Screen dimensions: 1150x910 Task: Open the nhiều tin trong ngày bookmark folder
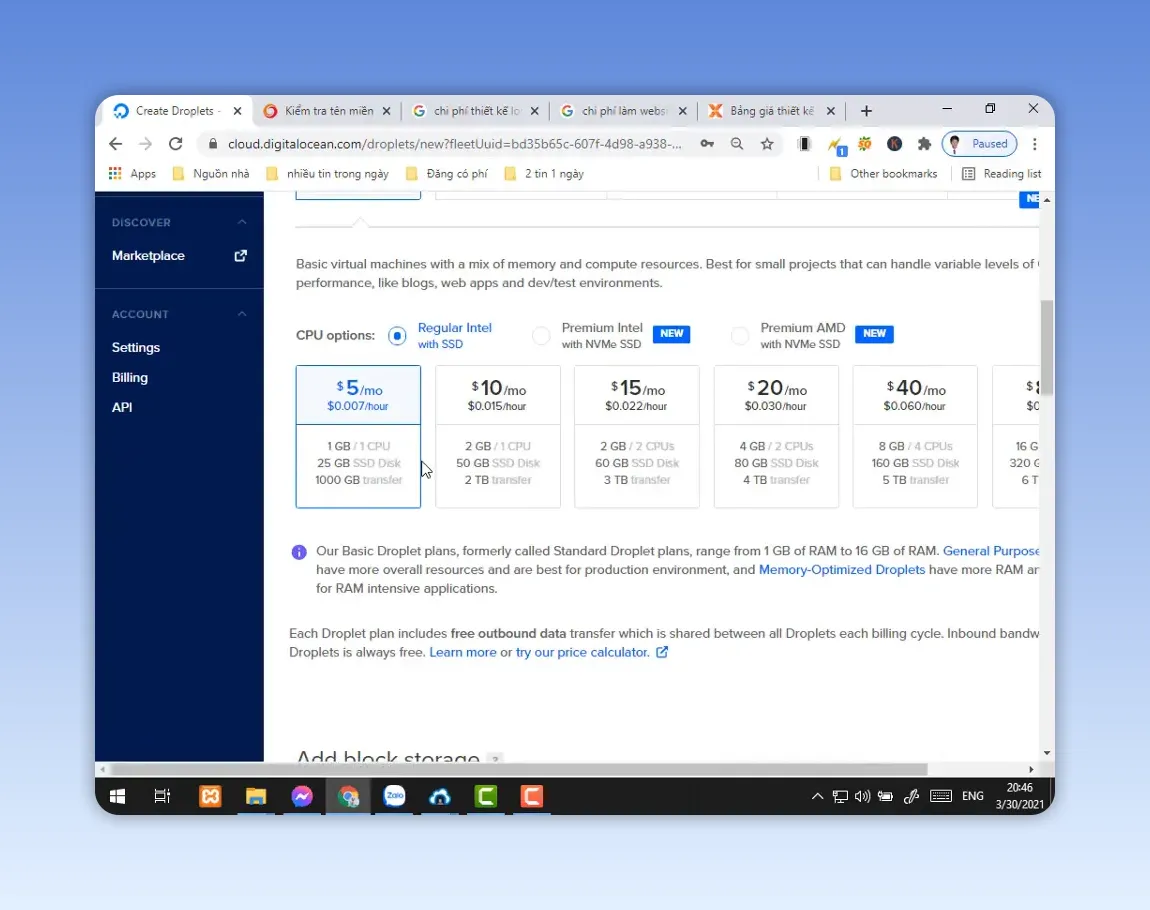point(327,174)
